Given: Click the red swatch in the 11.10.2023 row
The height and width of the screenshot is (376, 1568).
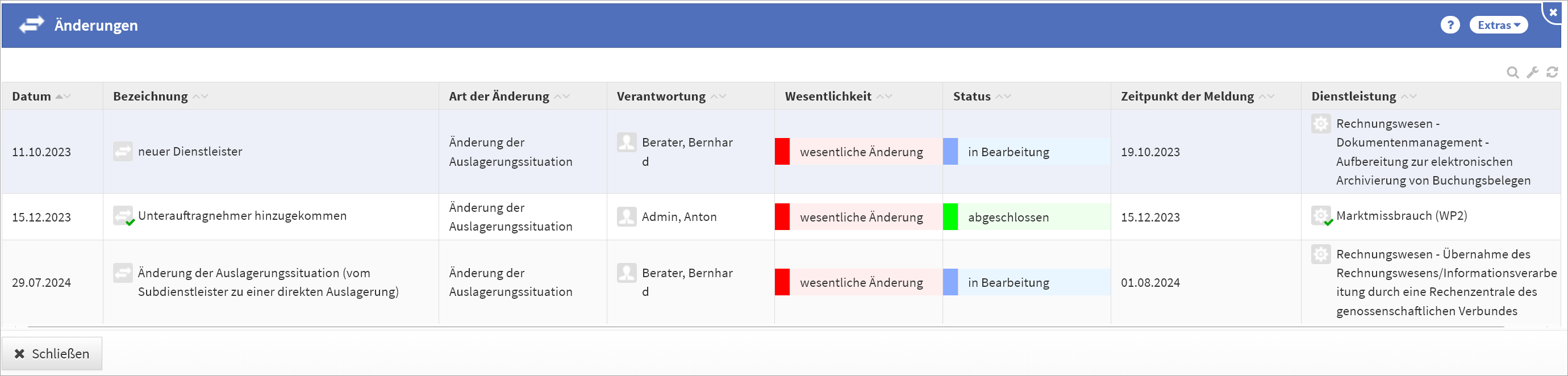Looking at the screenshot, I should coord(782,152).
